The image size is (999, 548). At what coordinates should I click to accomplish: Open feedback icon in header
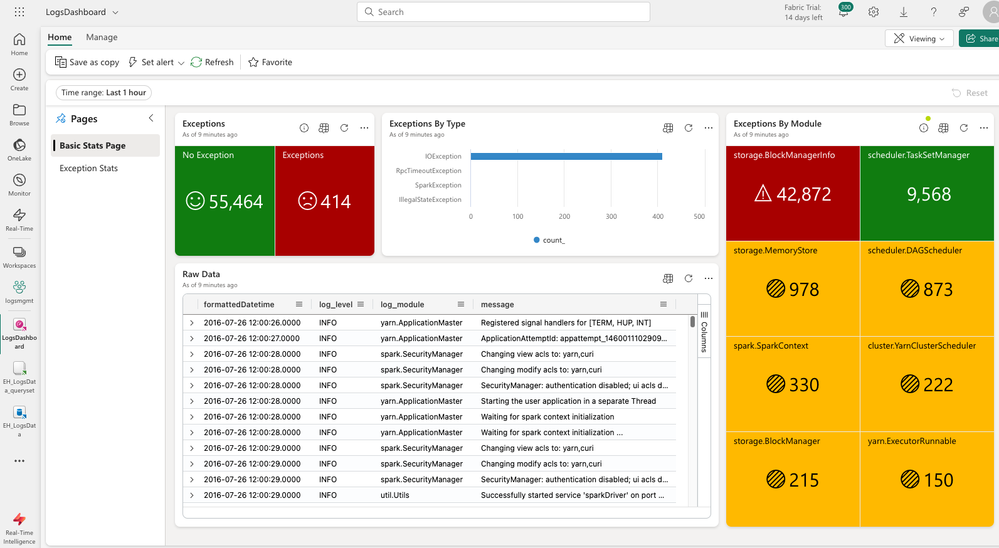click(963, 11)
